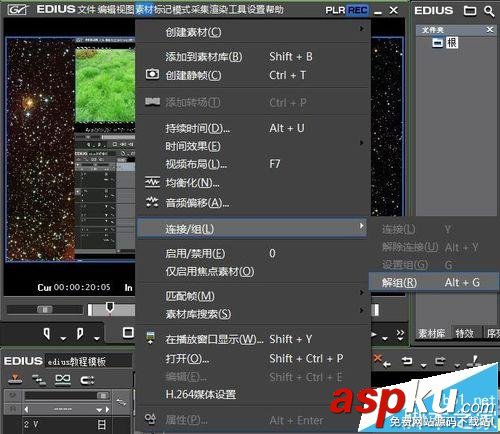Switch to REC recorder mode
The width and height of the screenshot is (500, 434).
pyautogui.click(x=357, y=10)
